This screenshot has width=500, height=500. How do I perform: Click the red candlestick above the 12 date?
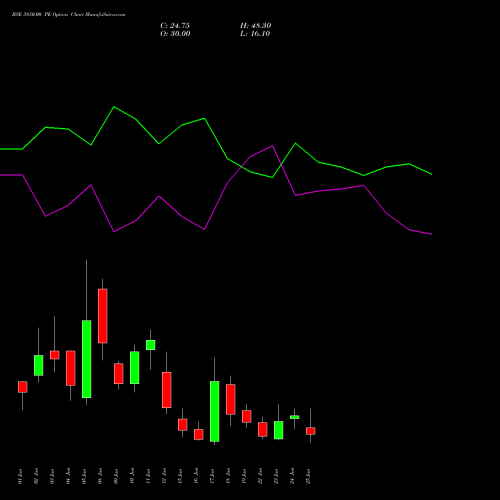click(x=167, y=390)
